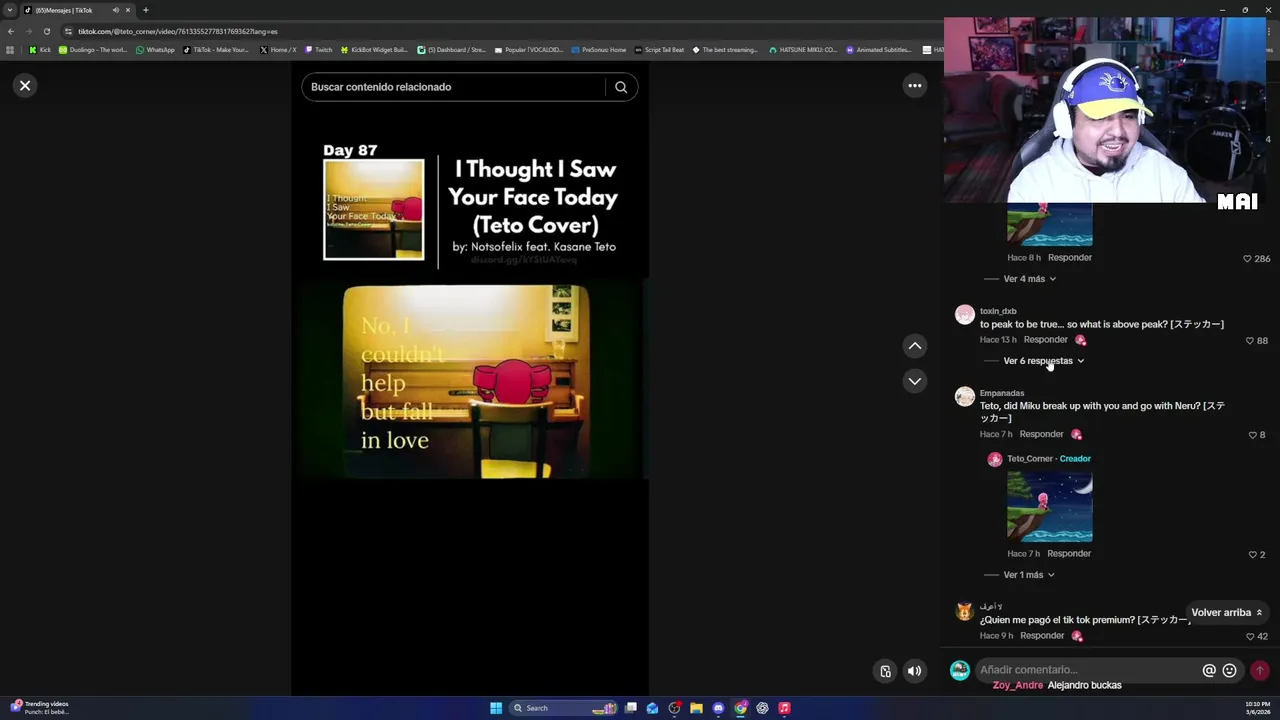Like the reply with 286 likes

tap(1247, 259)
